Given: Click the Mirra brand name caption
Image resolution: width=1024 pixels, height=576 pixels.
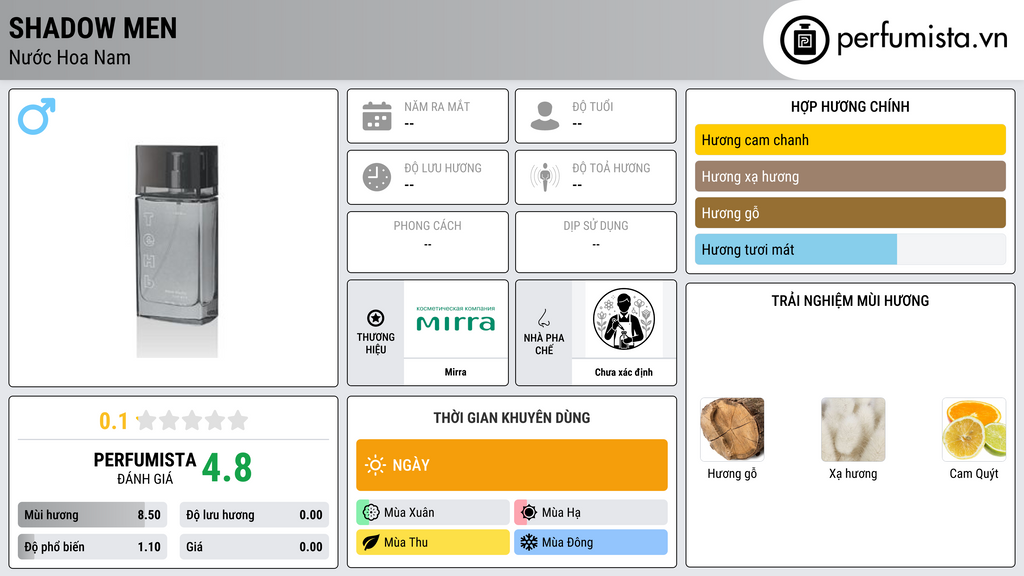Looking at the screenshot, I should coord(456,372).
